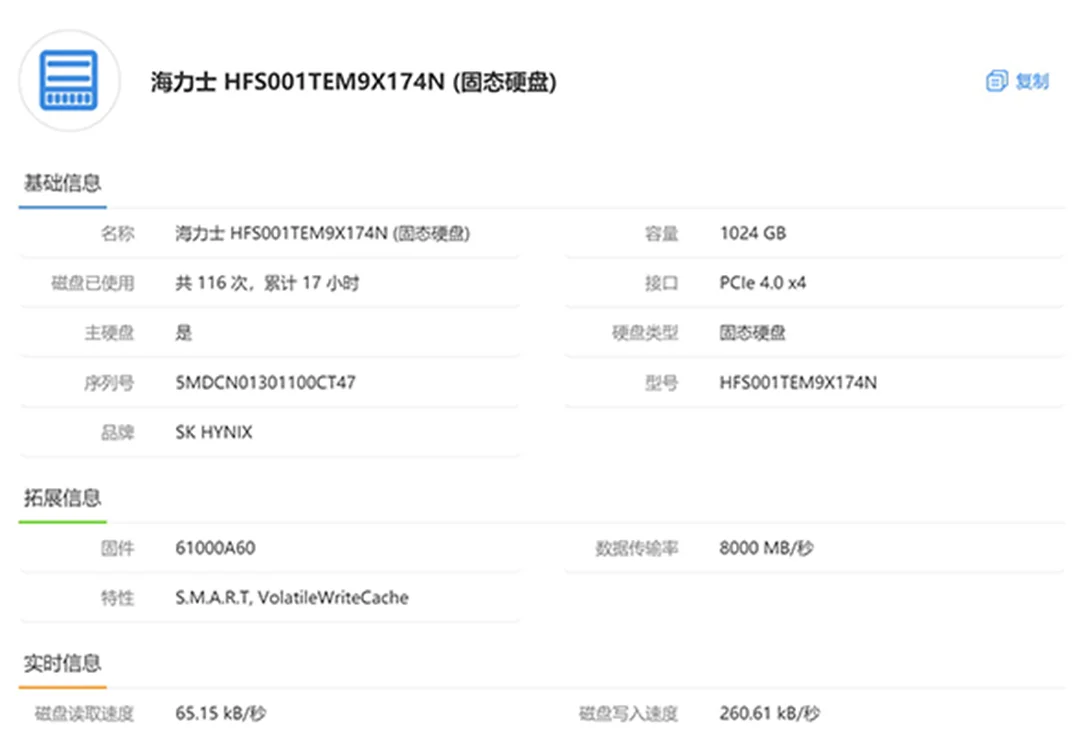Click the disk write speed 260.61 kB/秒
1080x733 pixels.
(769, 714)
